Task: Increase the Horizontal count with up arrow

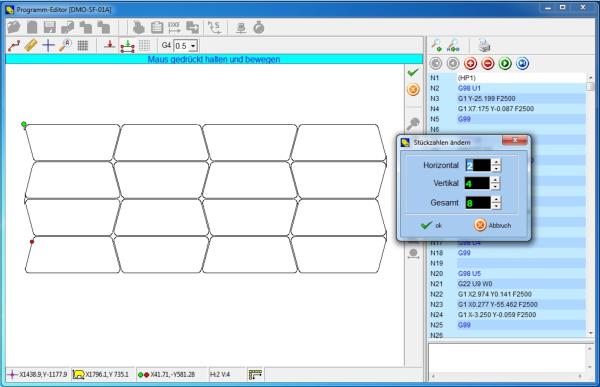Action: [496, 162]
